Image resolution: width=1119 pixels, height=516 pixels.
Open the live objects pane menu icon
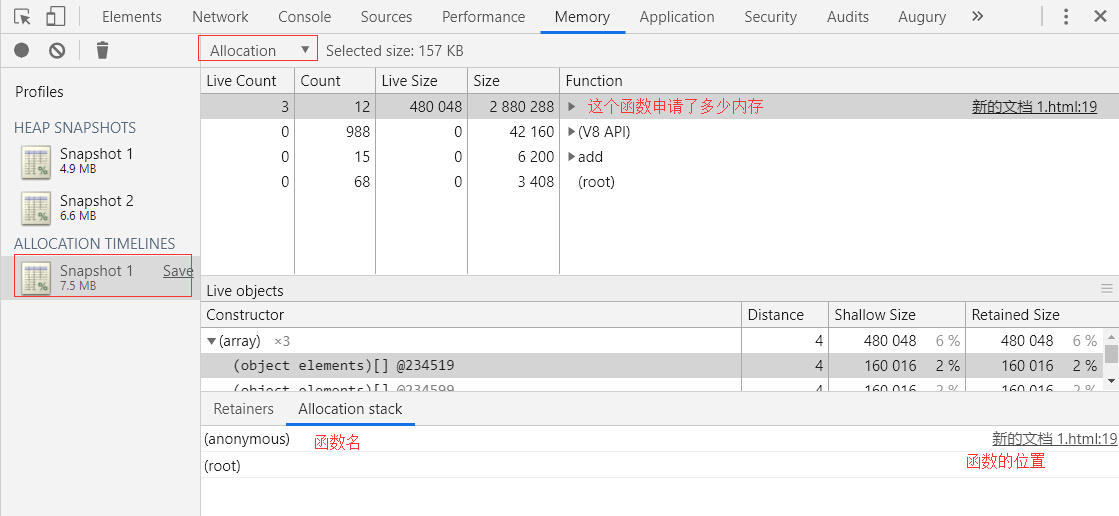tap(1107, 289)
